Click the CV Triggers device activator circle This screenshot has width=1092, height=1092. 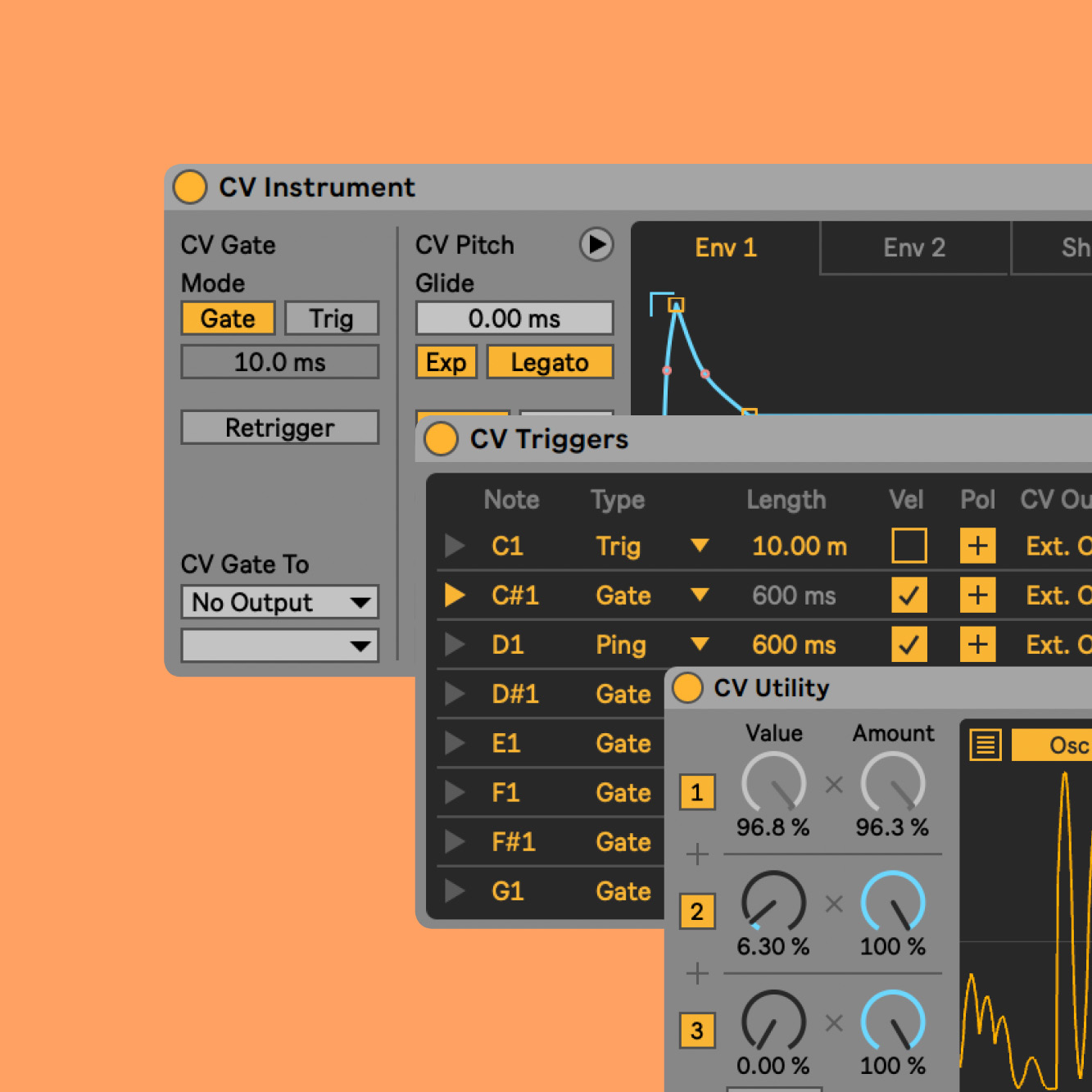(441, 439)
